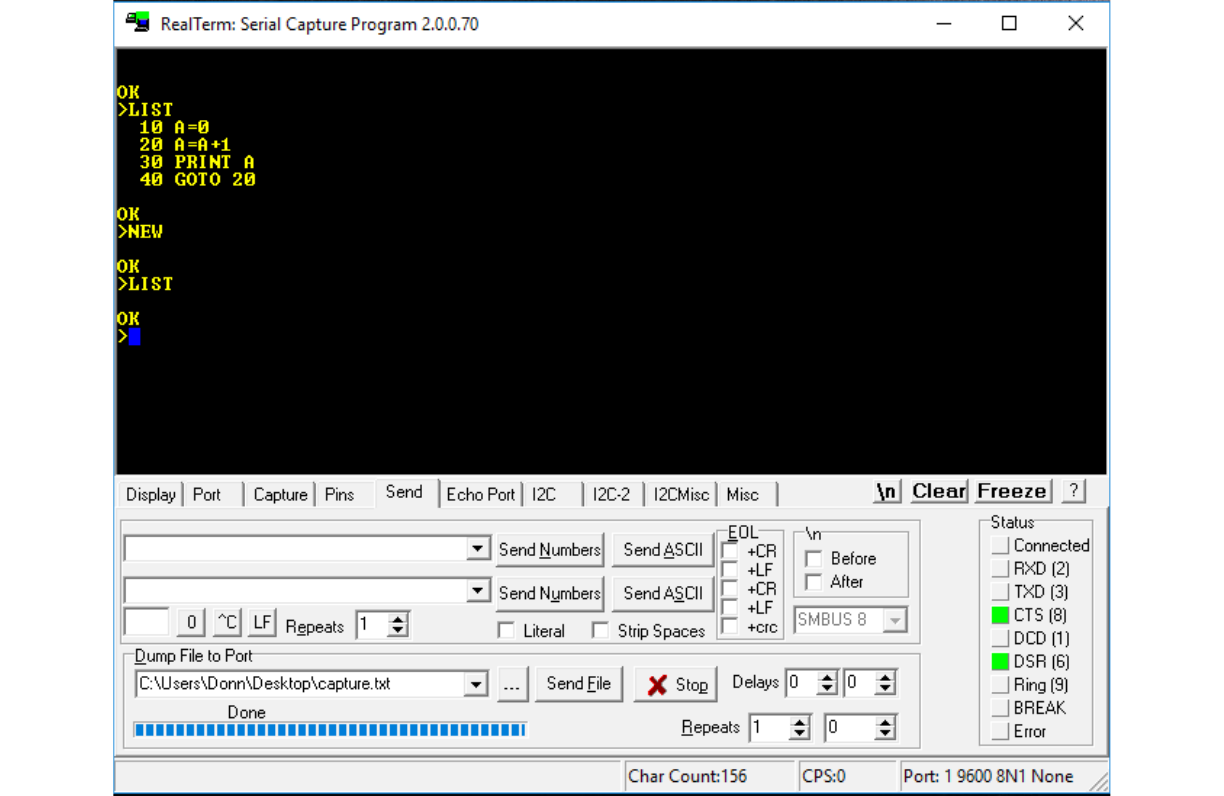Adjust dump file Repeats 1 stepper

799,728
